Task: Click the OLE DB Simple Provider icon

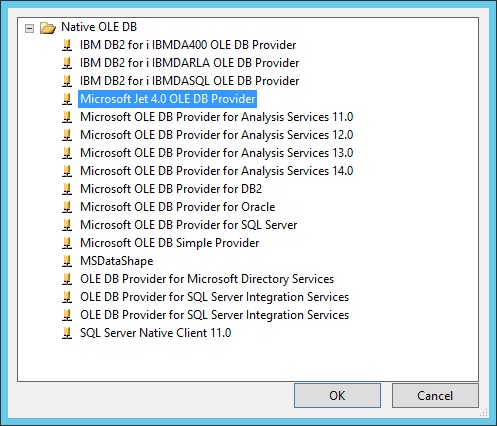Action: [67, 243]
